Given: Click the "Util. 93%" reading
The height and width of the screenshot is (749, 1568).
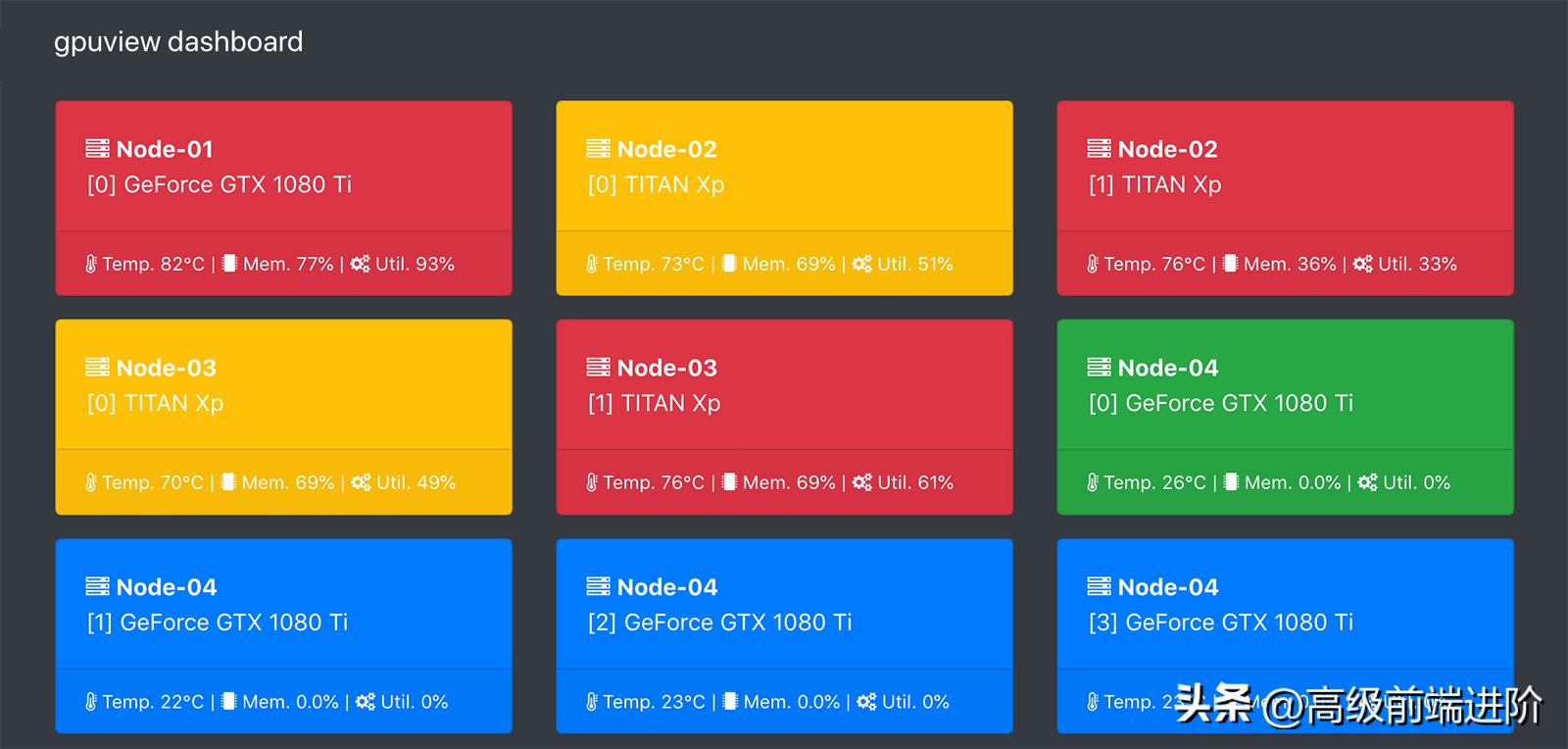Looking at the screenshot, I should coord(416,264).
